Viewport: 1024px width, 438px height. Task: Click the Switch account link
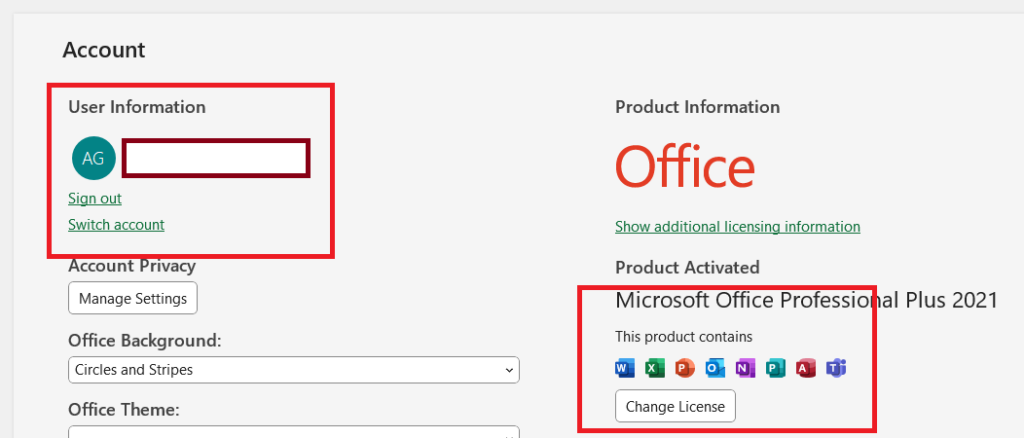click(x=116, y=225)
